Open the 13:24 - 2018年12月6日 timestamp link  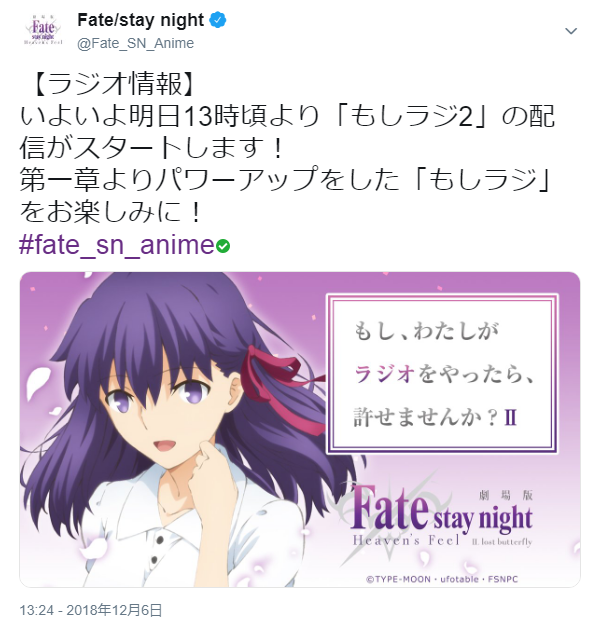pyautogui.click(x=91, y=610)
